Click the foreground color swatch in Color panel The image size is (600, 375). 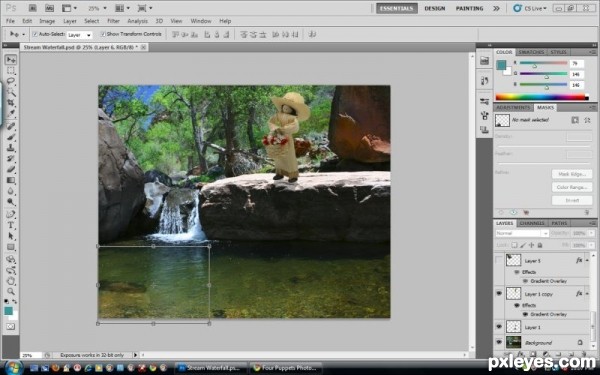click(501, 65)
